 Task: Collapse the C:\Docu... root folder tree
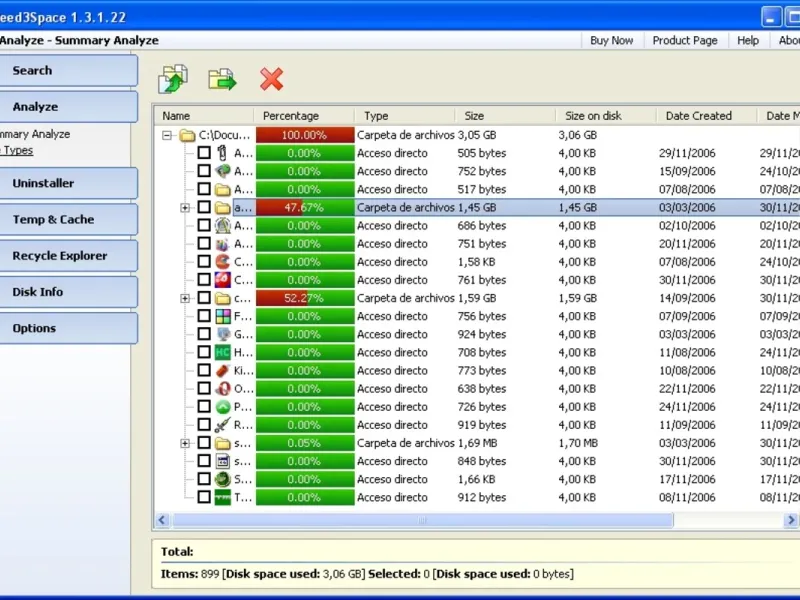[x=167, y=135]
